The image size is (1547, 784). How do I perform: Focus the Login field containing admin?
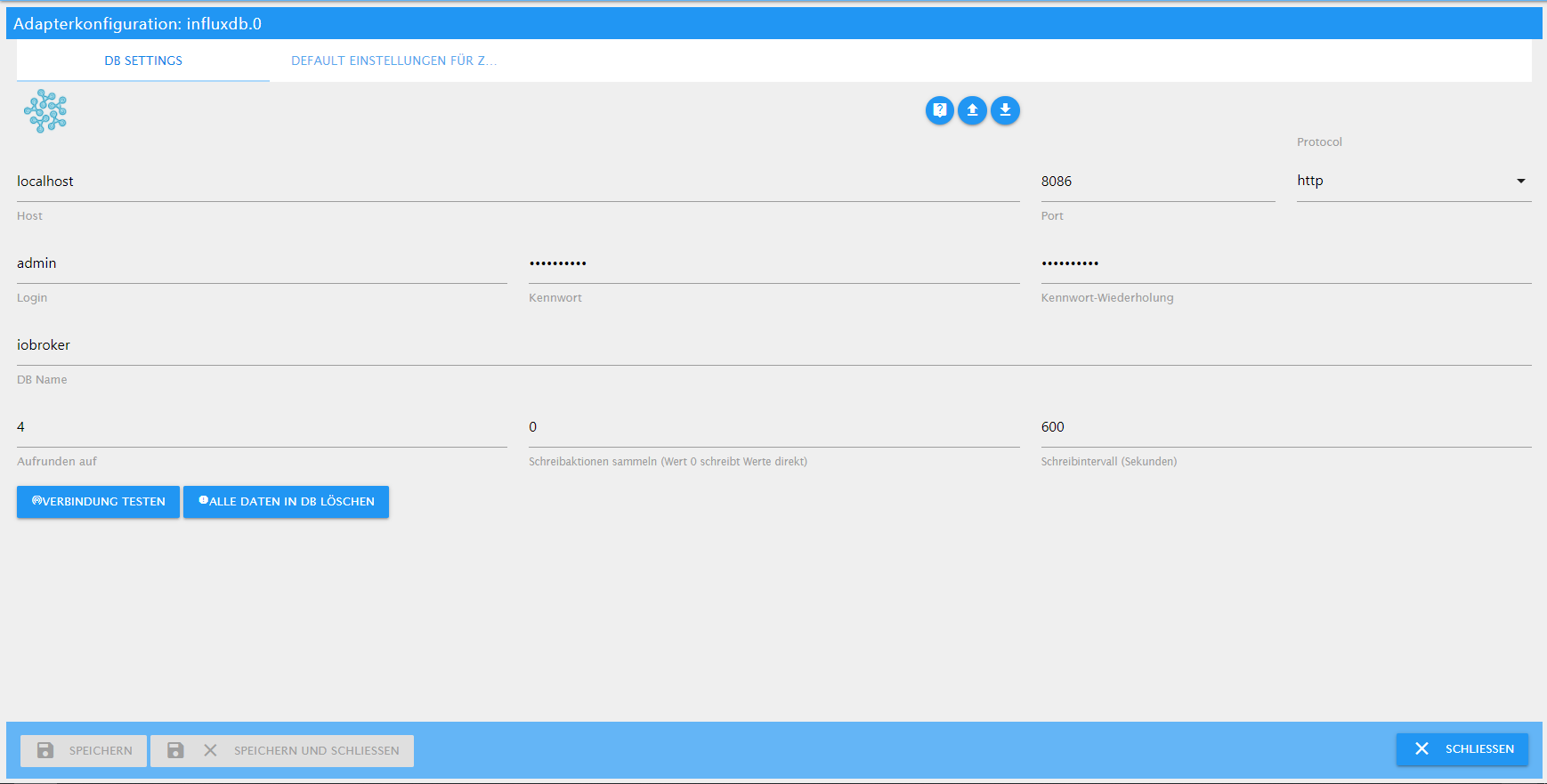262,263
